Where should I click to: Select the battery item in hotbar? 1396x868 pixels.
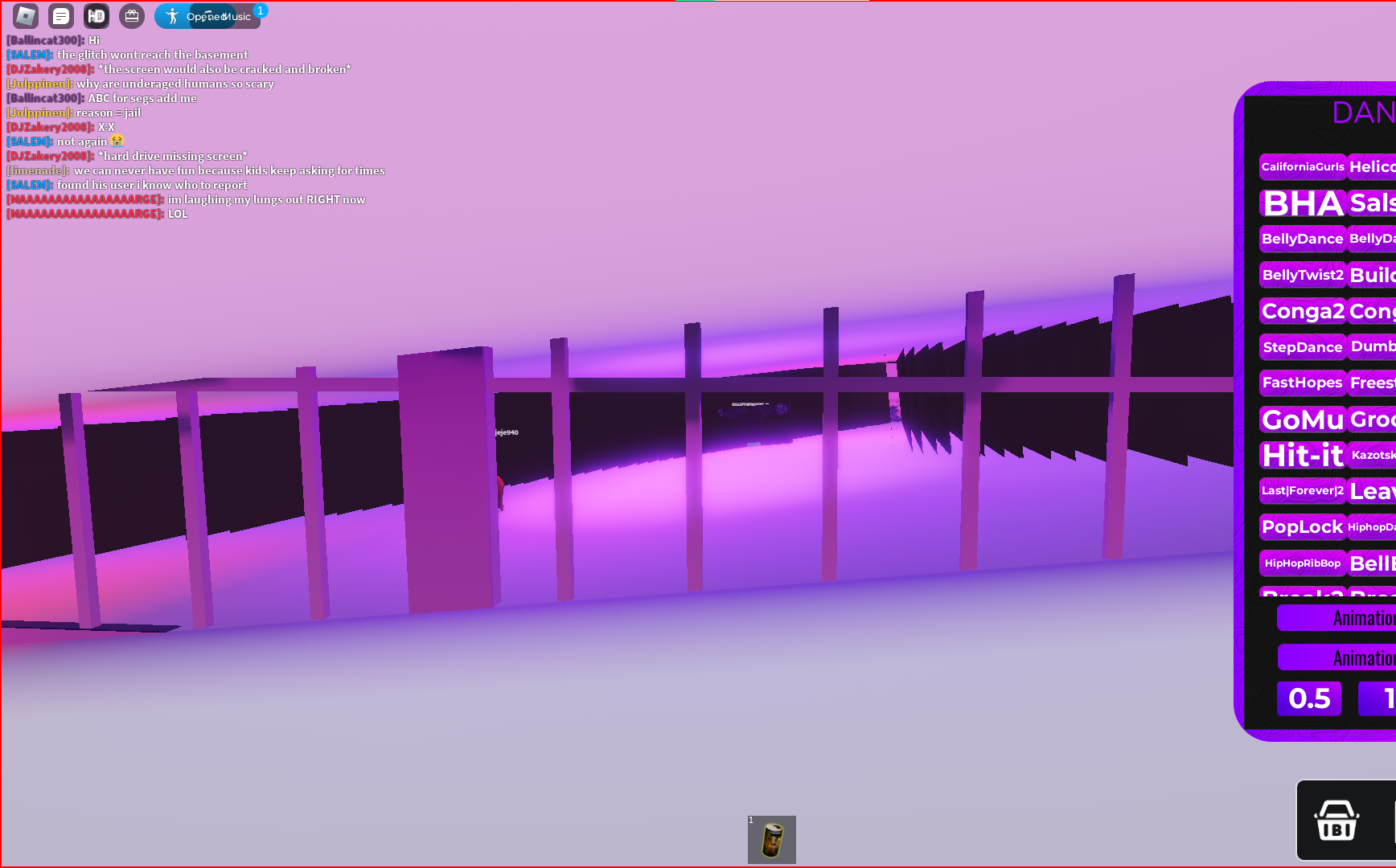(772, 840)
